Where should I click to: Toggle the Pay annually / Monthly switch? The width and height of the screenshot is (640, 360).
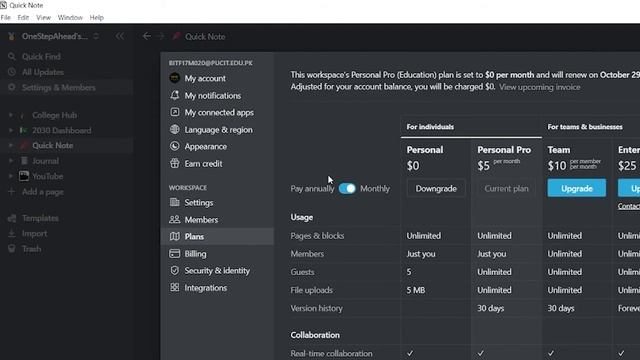(347, 188)
